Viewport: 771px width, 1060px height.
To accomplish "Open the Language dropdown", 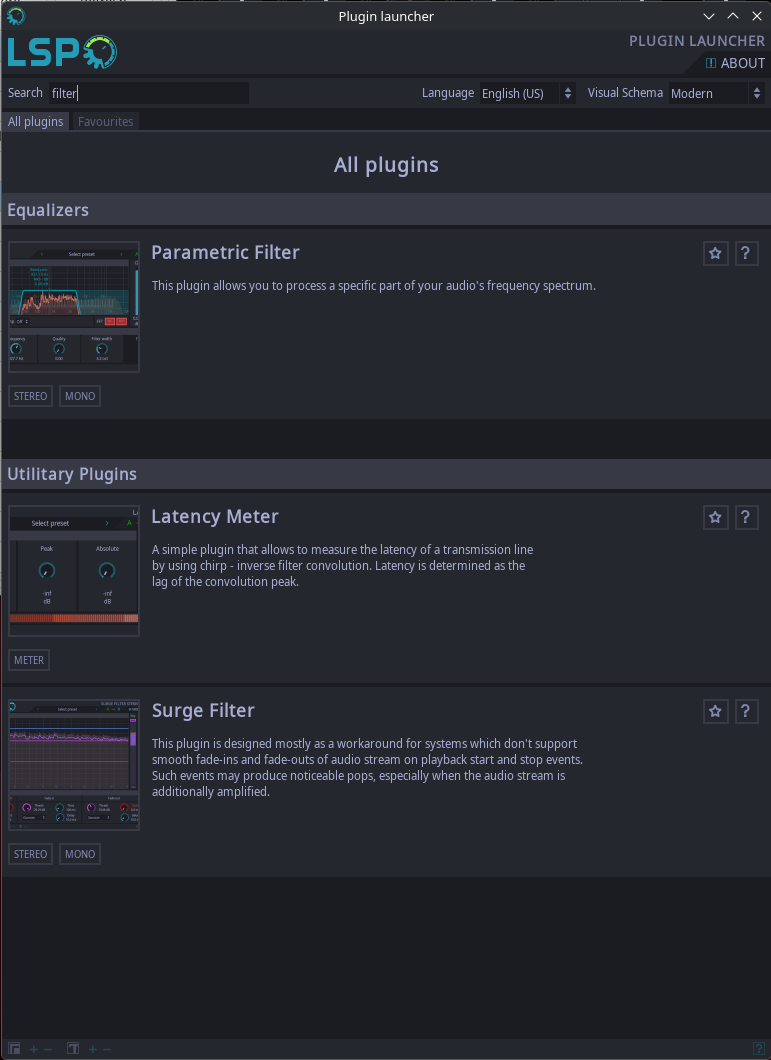I will [528, 93].
